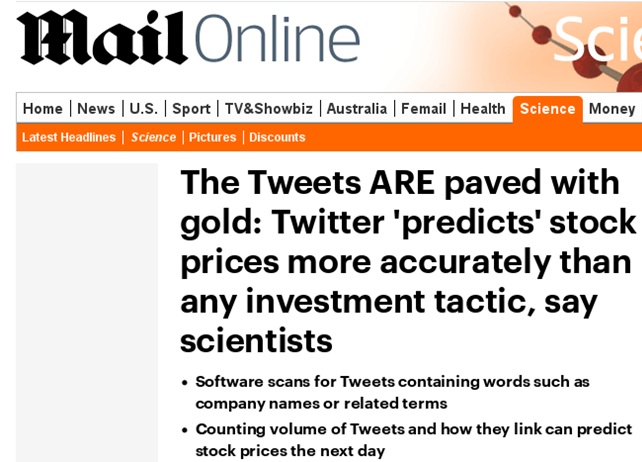Screen dimensions: 642x462
Task: Open the Sport section
Action: pyautogui.click(x=191, y=109)
